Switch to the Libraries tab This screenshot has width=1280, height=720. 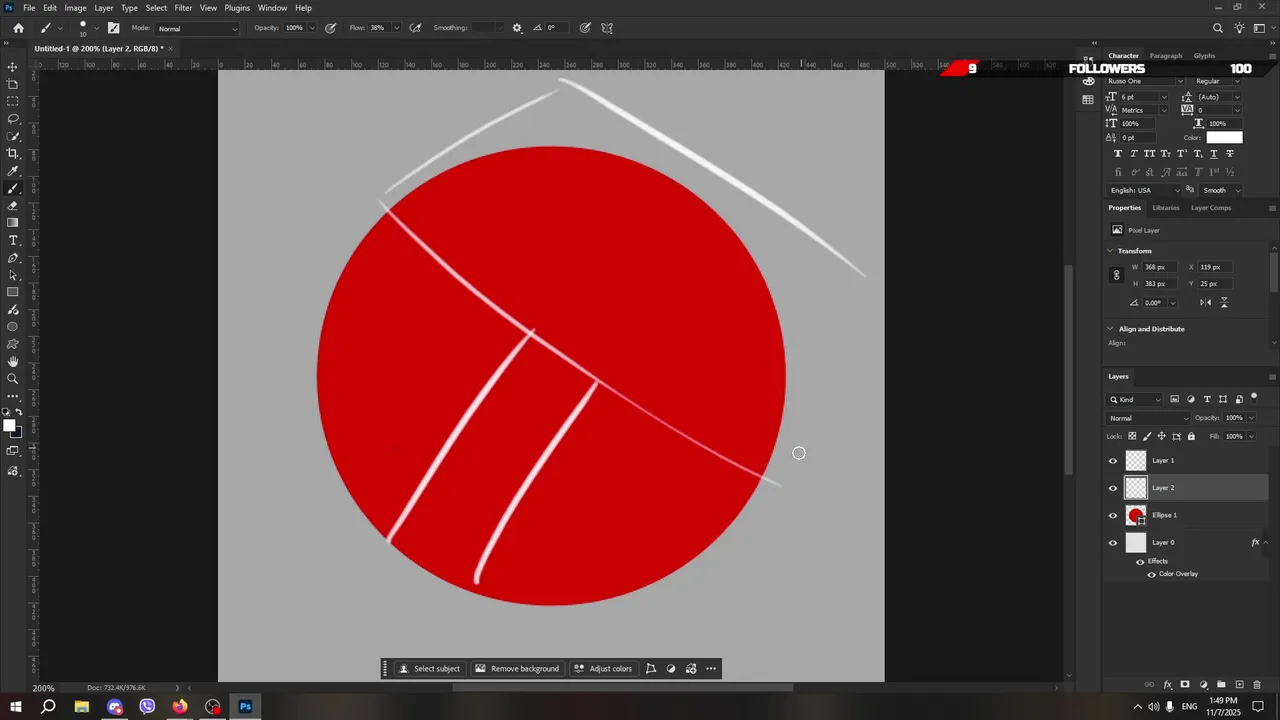[x=1166, y=208]
